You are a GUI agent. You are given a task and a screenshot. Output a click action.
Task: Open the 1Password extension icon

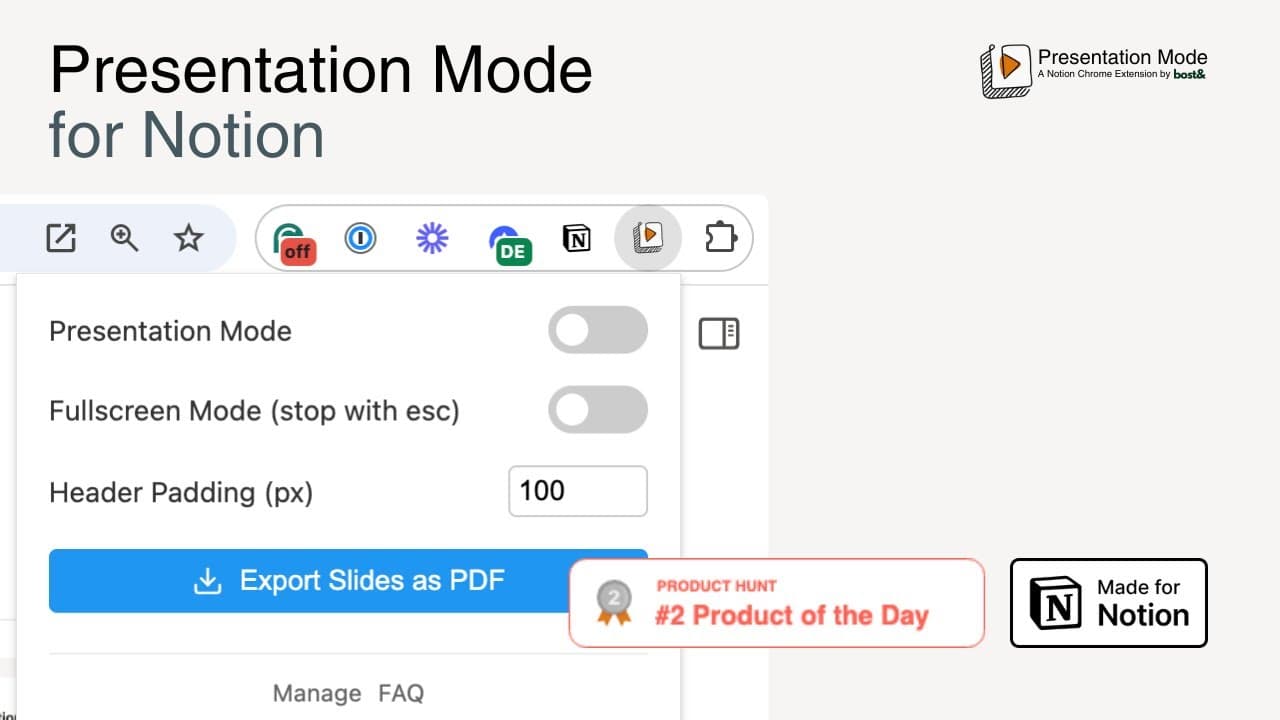point(360,238)
